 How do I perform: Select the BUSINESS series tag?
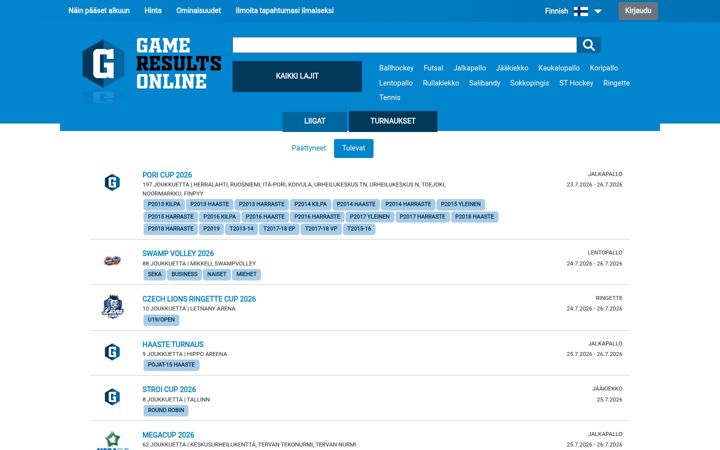(x=184, y=274)
